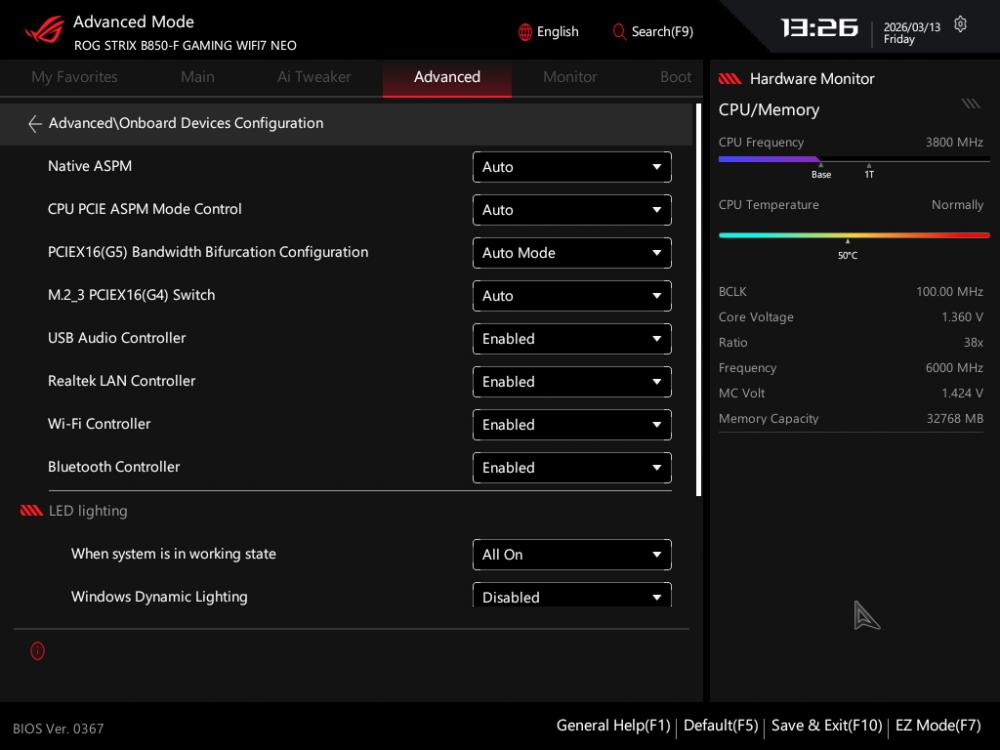Click the back arrow beside Advanced\Onboard Devices Configuration
Screen dimensions: 1000x750
pyautogui.click(x=34, y=124)
